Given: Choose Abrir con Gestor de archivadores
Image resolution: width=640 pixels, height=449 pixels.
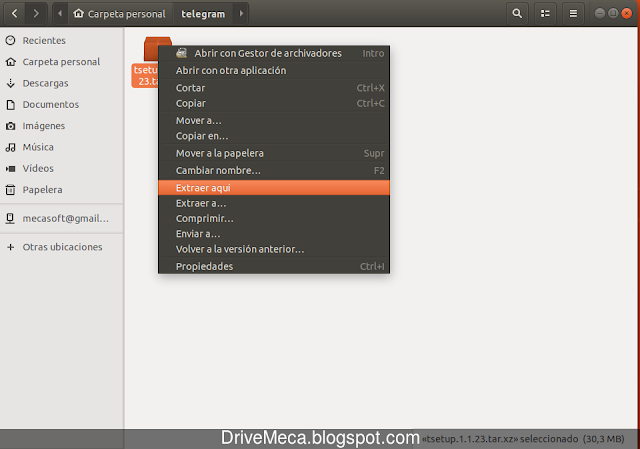Looking at the screenshot, I should [274, 53].
